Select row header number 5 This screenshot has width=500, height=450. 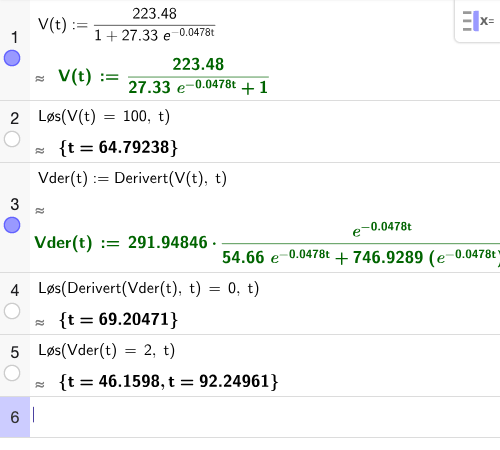tap(14, 352)
